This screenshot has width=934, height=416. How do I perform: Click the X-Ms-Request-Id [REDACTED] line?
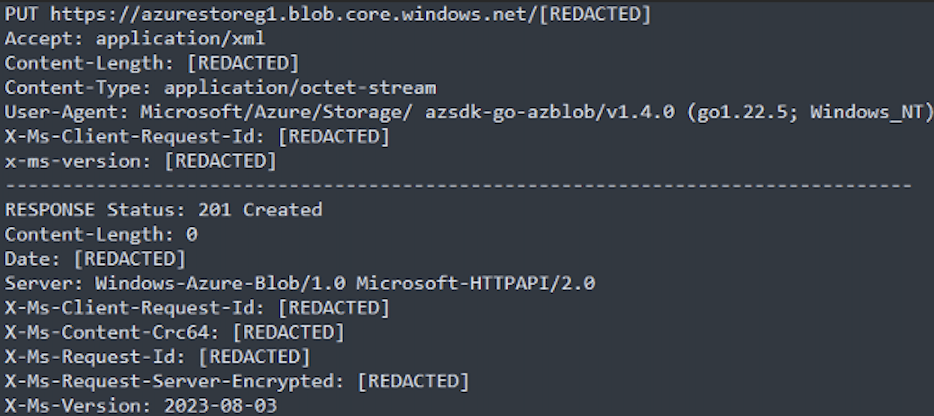[x=158, y=356]
